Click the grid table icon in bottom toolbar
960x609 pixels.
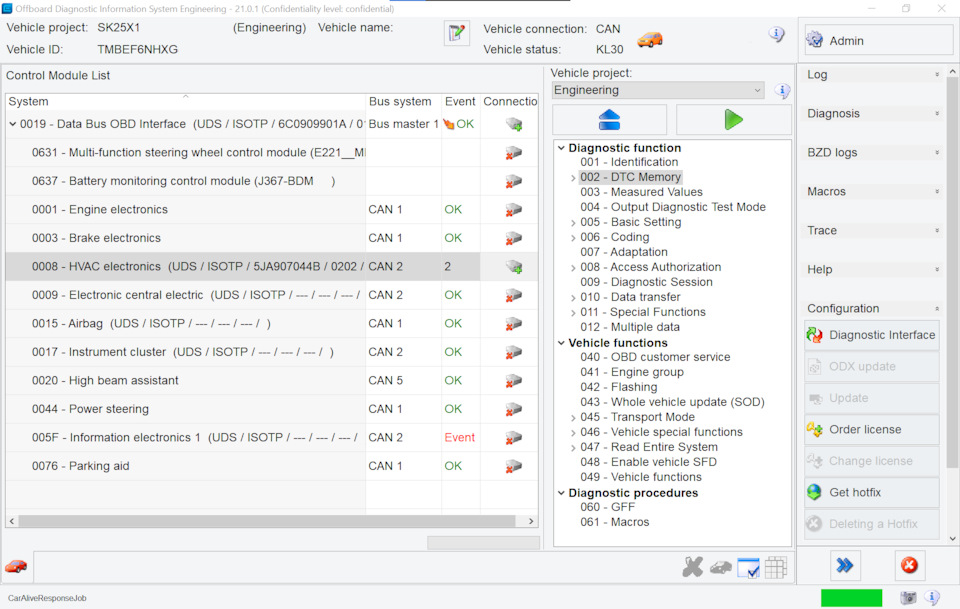[x=776, y=568]
